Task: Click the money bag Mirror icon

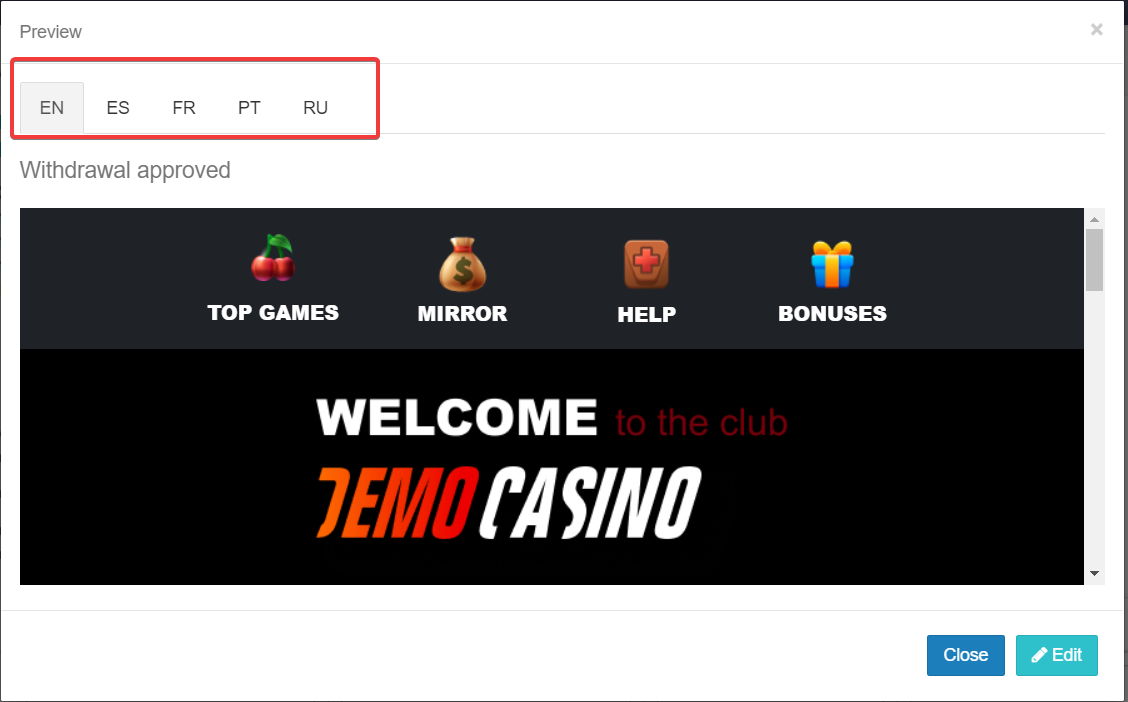Action: [x=463, y=264]
